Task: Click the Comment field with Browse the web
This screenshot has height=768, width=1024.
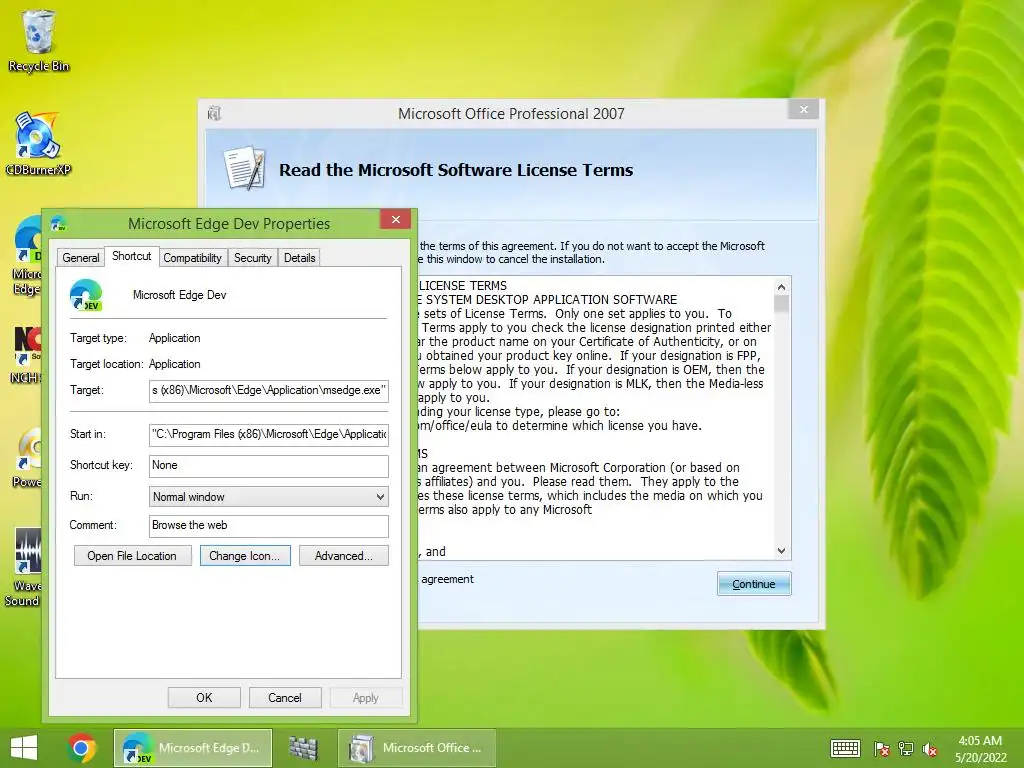Action: click(268, 526)
